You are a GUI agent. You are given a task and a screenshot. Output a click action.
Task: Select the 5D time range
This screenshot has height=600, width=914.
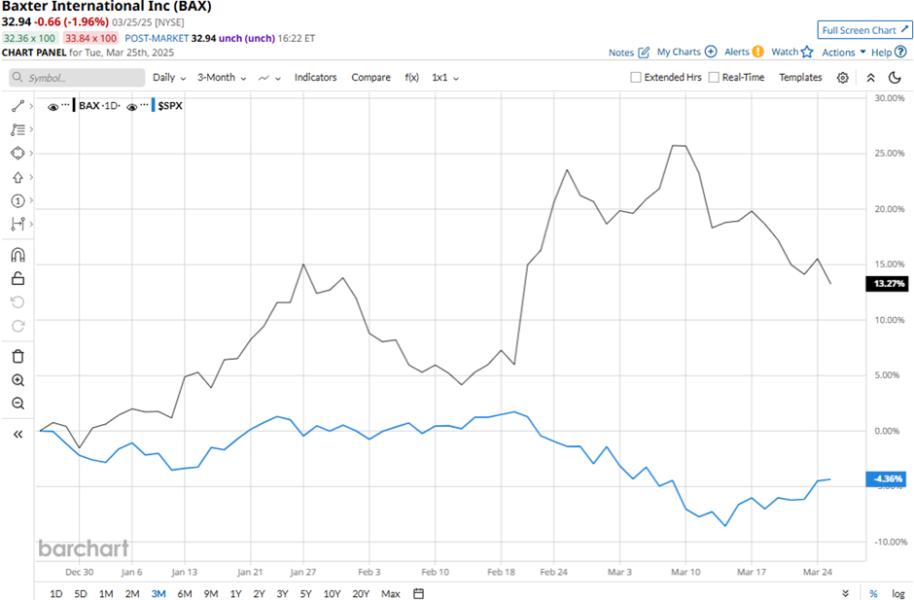pyautogui.click(x=80, y=594)
